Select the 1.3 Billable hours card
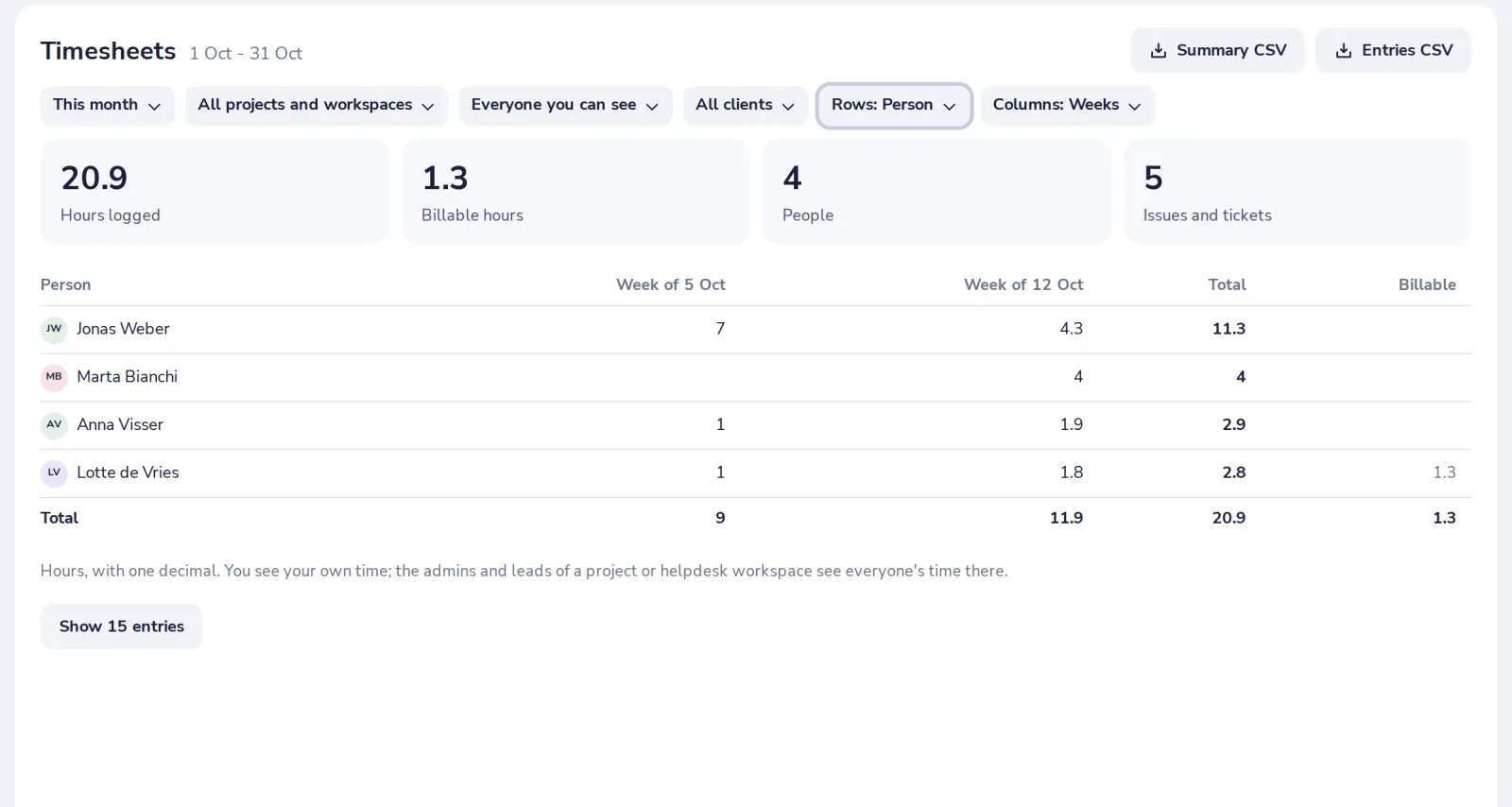Screen dimensions: 1512x807 (576, 192)
